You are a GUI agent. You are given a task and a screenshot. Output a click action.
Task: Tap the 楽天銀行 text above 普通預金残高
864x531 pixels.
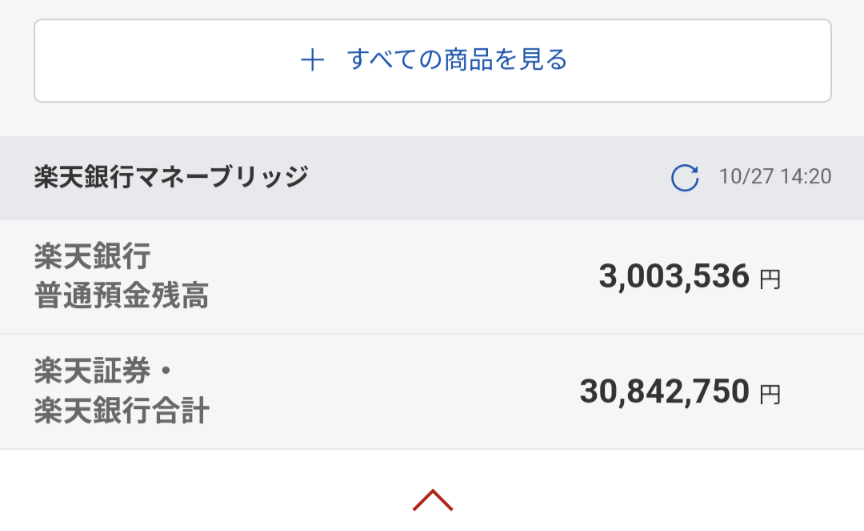[92, 256]
